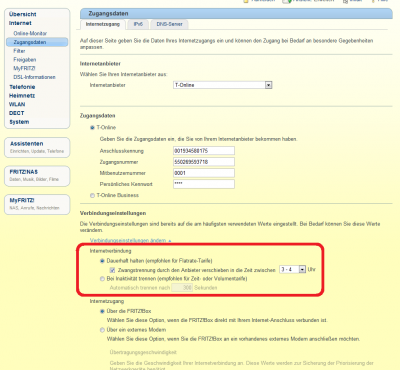400x370 pixels.
Task: Switch to the IPv6 tab
Action: tap(138, 24)
